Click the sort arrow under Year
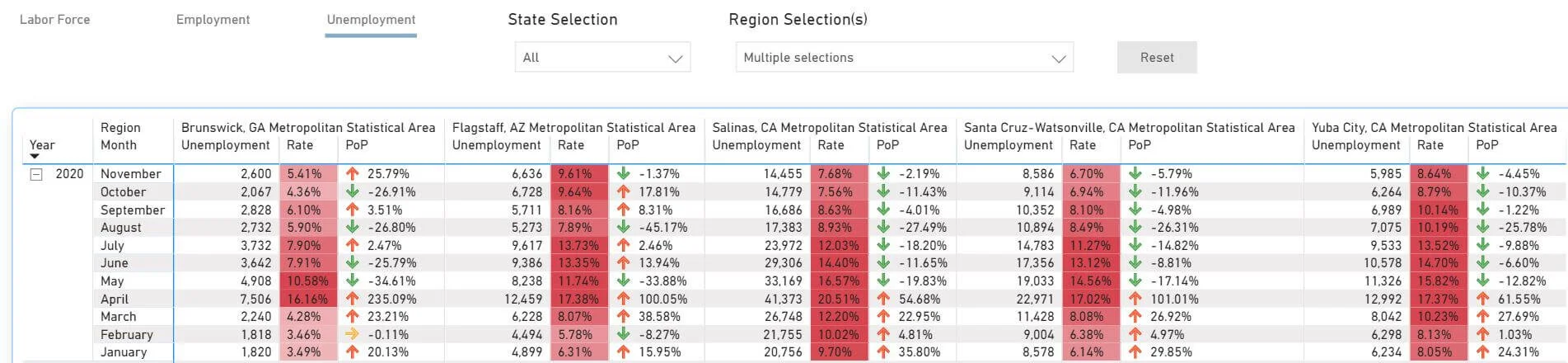Image resolution: width=1568 pixels, height=363 pixels. point(35,156)
